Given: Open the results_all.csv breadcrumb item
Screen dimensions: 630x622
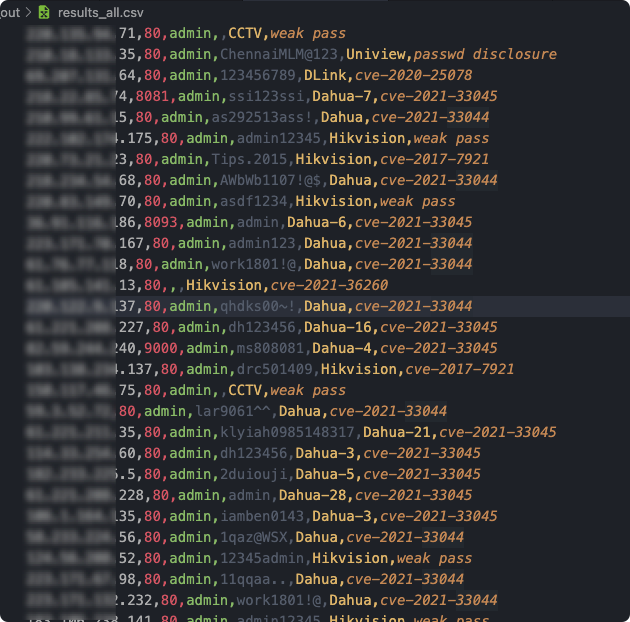Looking at the screenshot, I should coord(100,13).
